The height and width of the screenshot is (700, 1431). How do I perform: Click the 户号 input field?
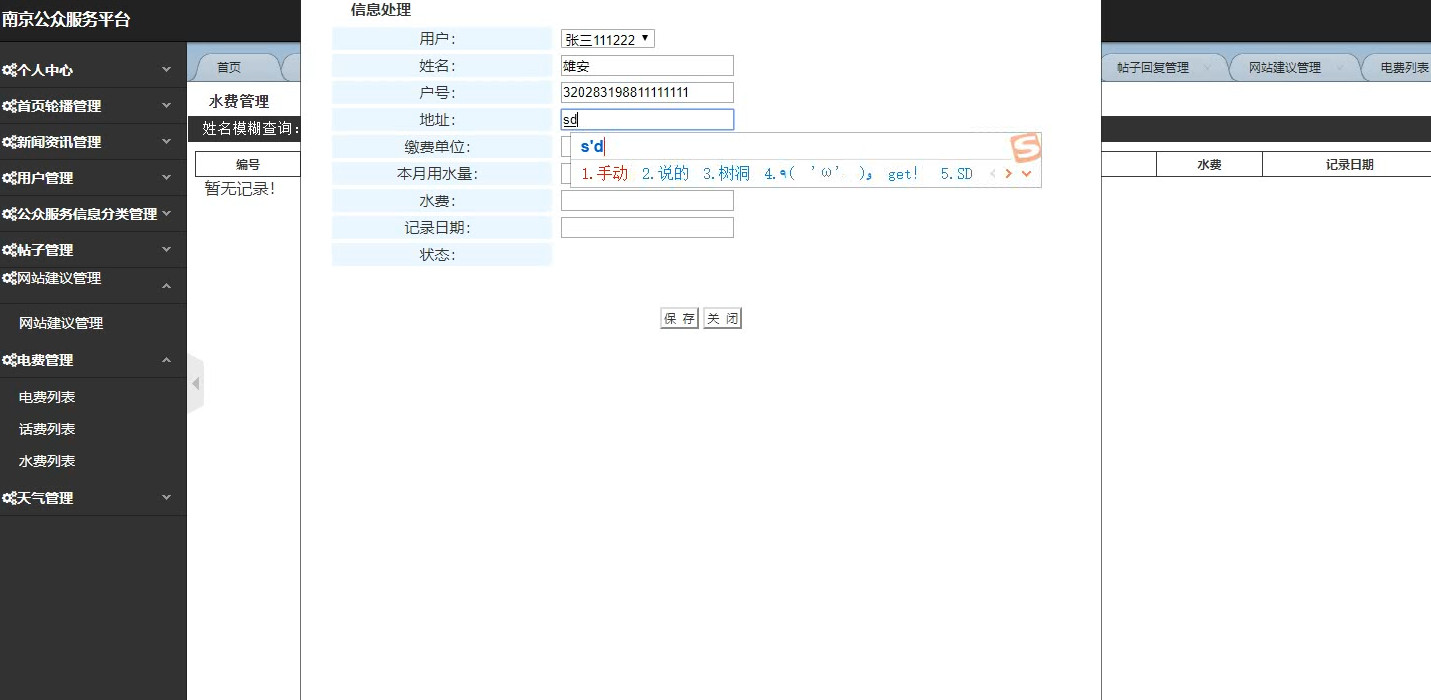(647, 93)
